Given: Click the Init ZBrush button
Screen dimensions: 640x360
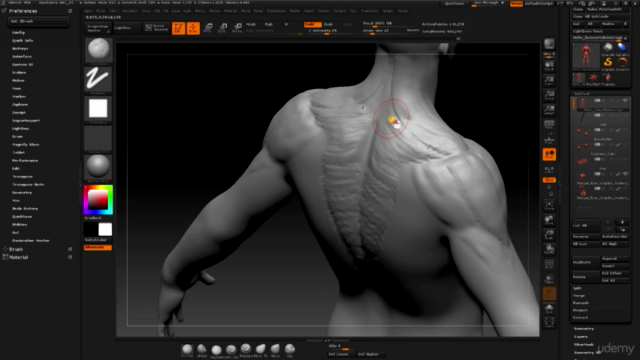Looking at the screenshot, I should pos(39,21).
